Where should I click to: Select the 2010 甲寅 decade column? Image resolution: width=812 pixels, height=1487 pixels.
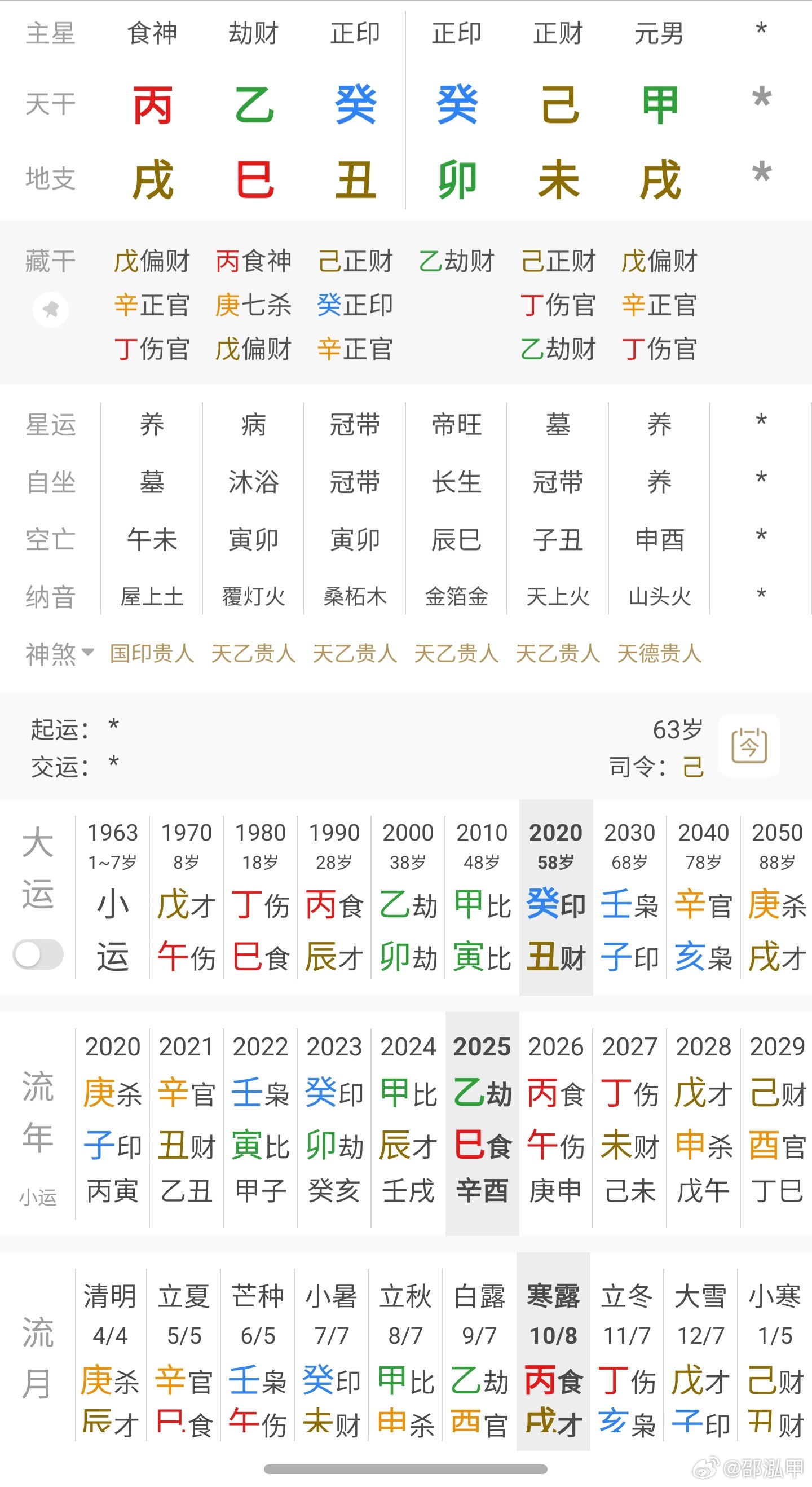pyautogui.click(x=482, y=898)
